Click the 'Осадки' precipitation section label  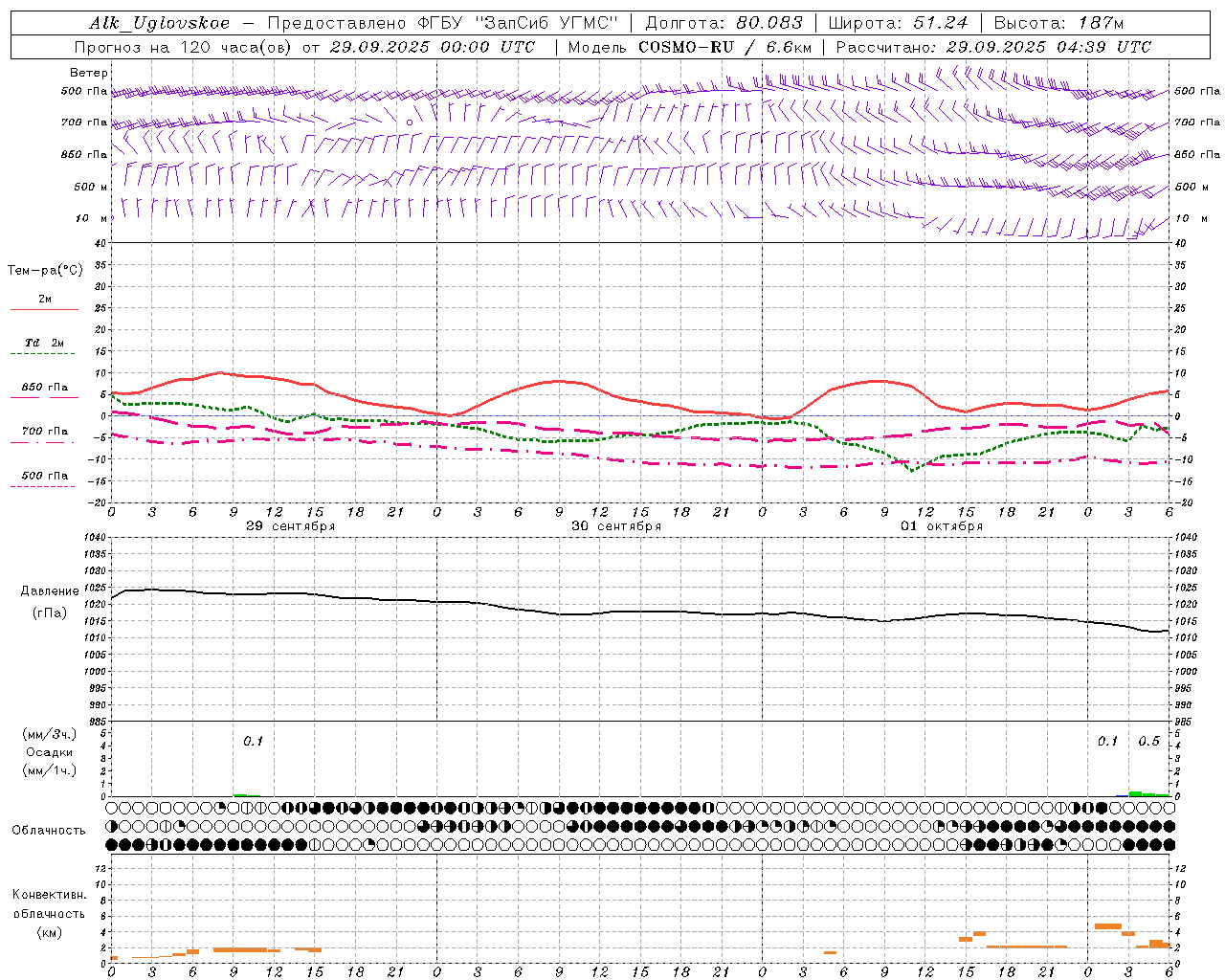click(x=50, y=752)
